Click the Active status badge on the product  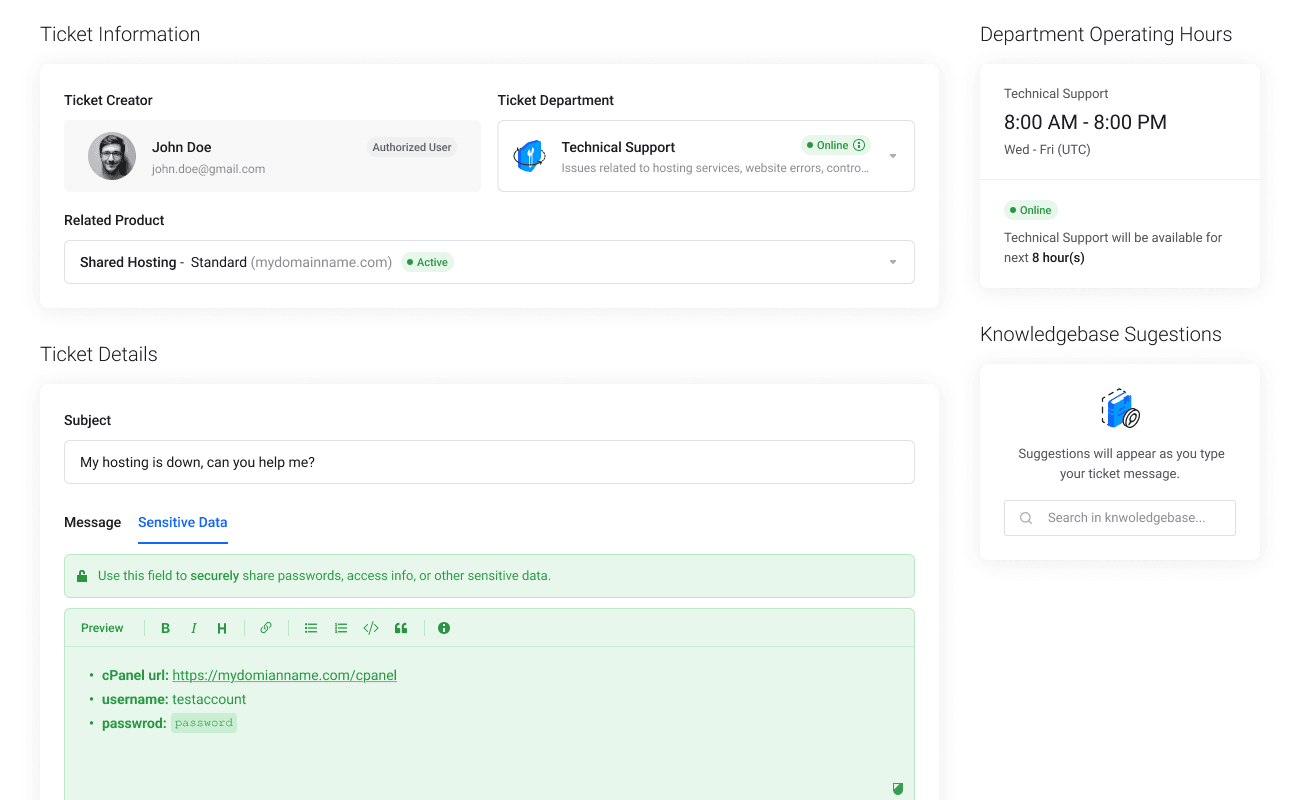[x=427, y=262]
